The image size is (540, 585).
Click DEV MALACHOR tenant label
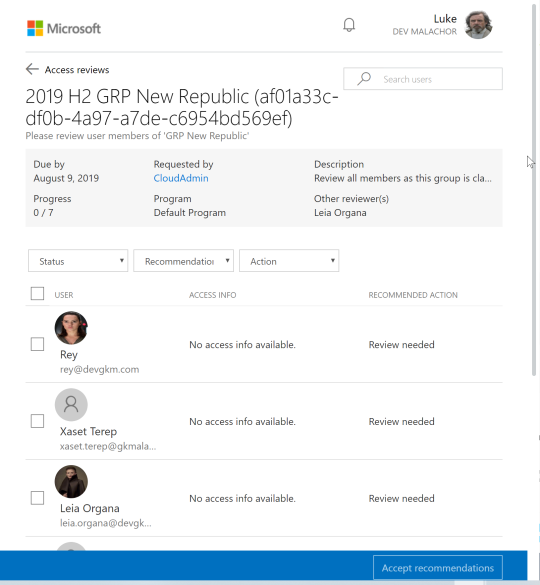click(425, 32)
